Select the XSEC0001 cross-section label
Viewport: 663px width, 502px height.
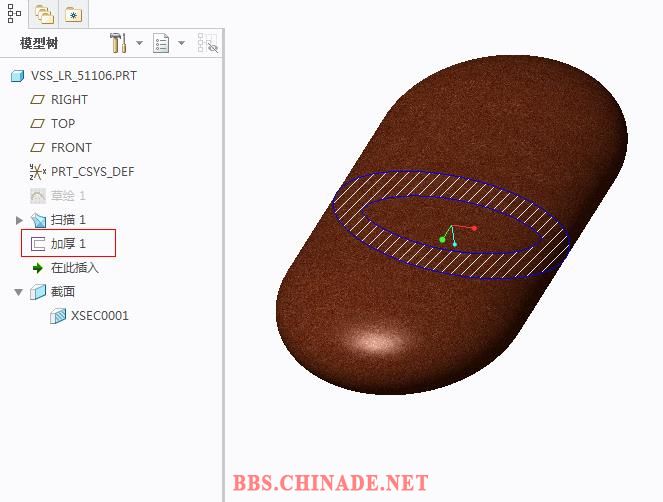pos(99,315)
